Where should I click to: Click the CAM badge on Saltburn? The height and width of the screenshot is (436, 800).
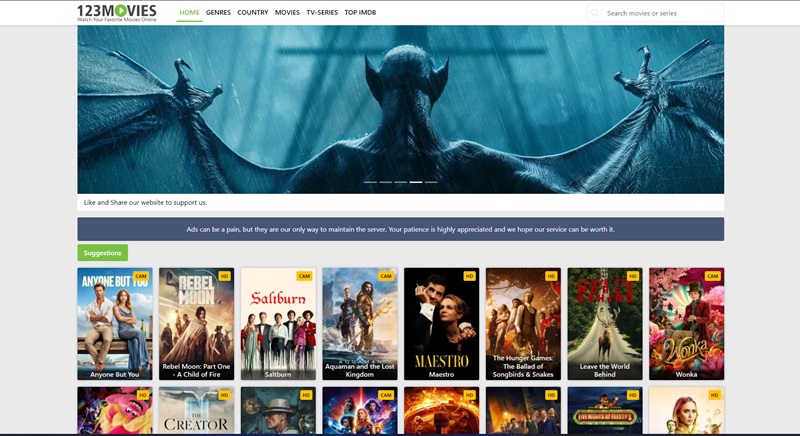click(304, 276)
